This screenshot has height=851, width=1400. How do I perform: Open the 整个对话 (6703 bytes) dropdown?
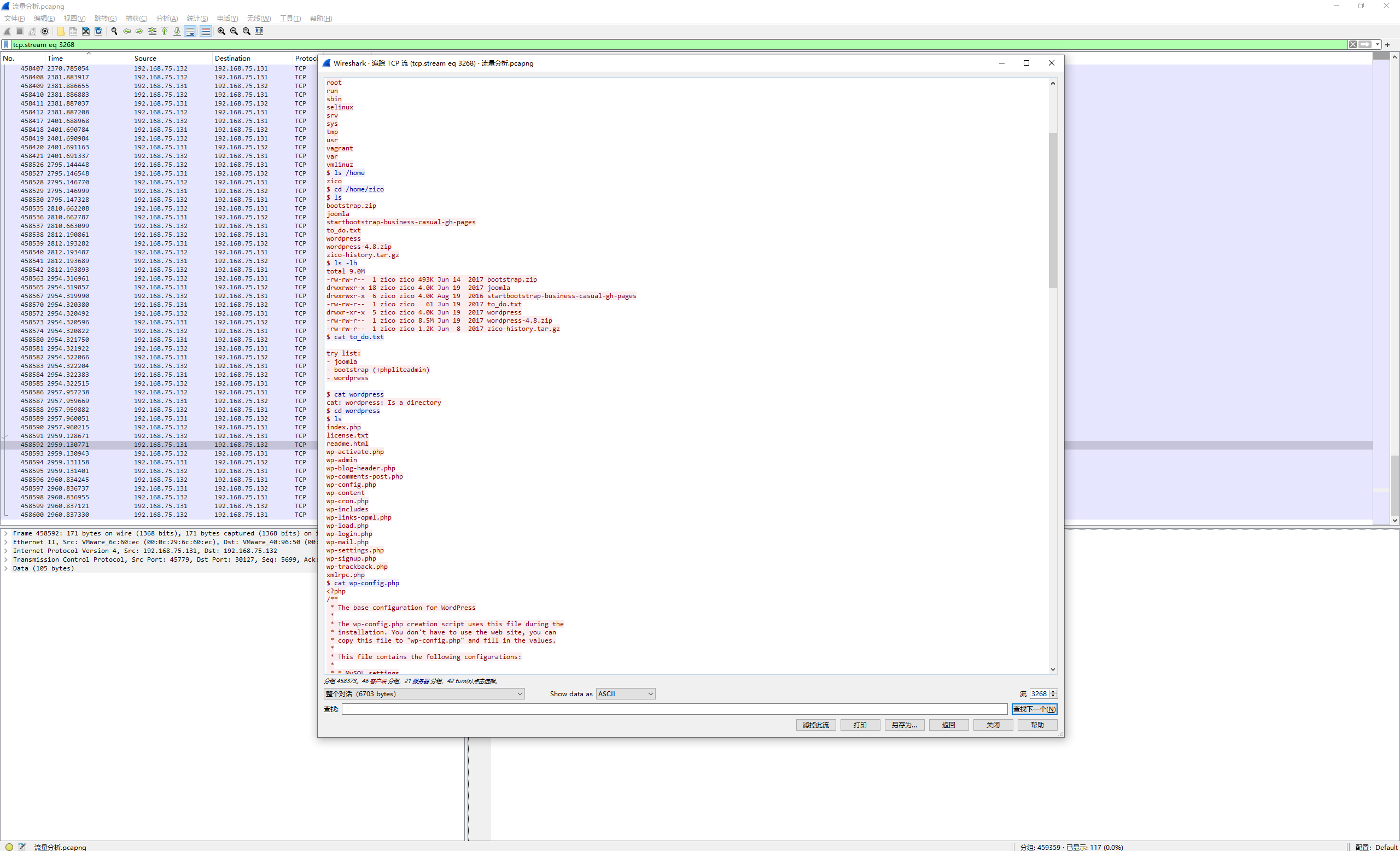click(424, 693)
